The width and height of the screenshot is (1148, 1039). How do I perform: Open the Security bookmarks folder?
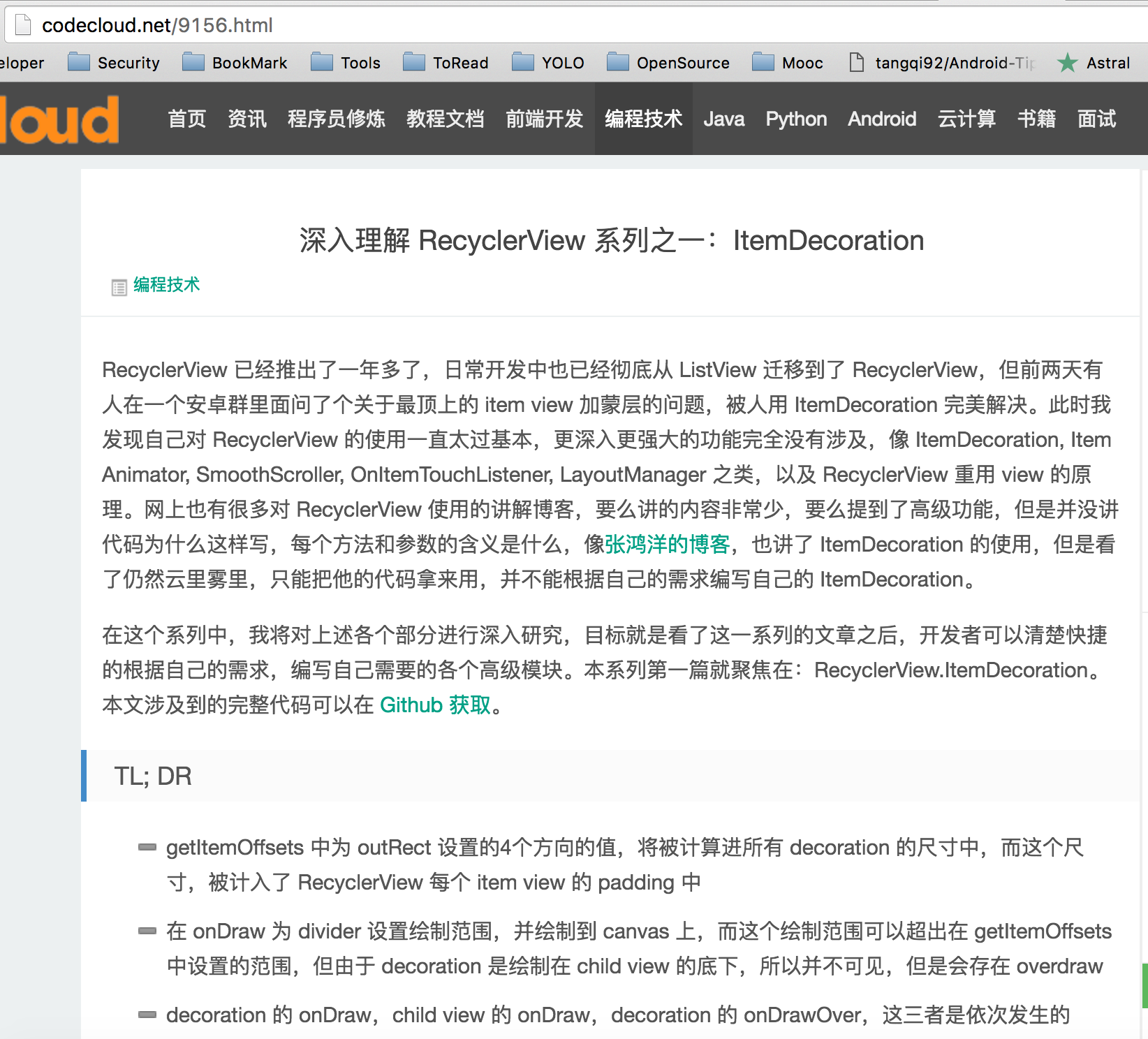click(x=114, y=63)
